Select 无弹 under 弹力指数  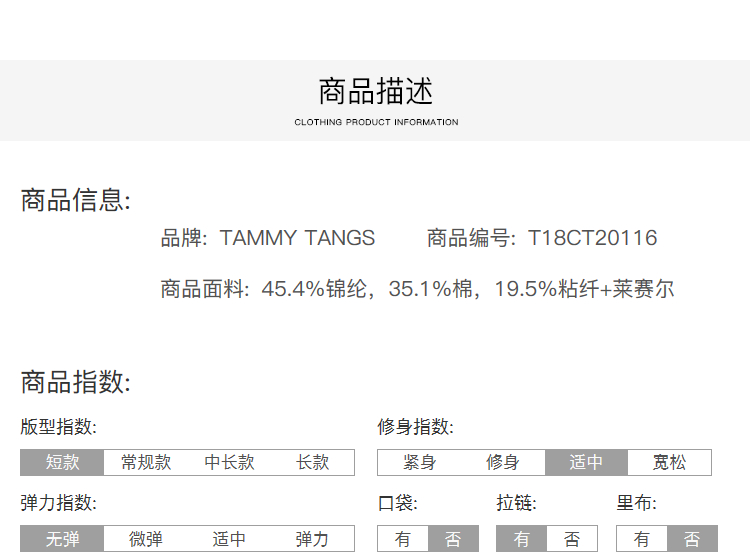pyautogui.click(x=62, y=539)
